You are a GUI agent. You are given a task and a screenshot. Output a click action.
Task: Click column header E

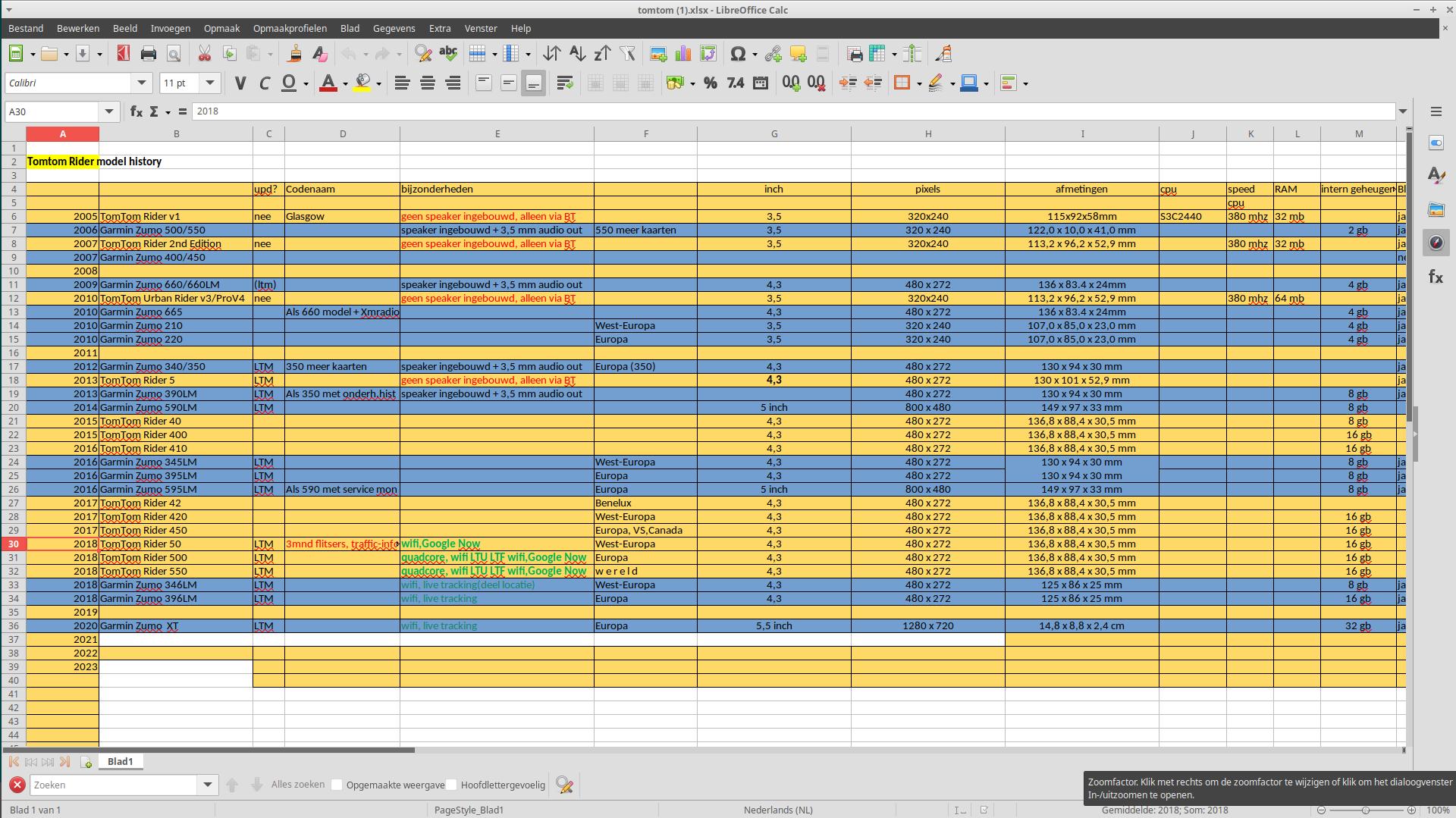[x=497, y=134]
